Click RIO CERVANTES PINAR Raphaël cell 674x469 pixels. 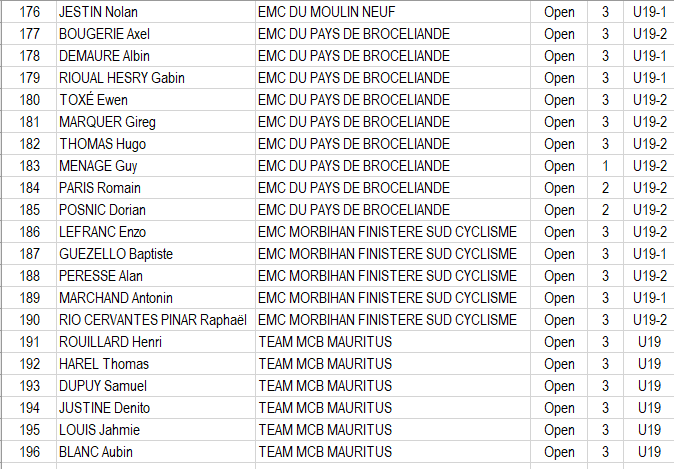click(x=156, y=320)
